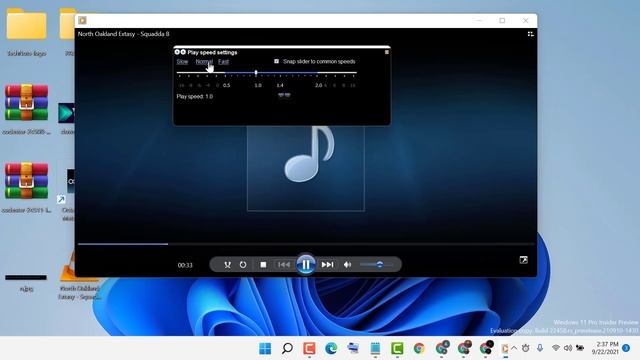Click the seek progress bar
The image size is (640, 360).
point(306,244)
